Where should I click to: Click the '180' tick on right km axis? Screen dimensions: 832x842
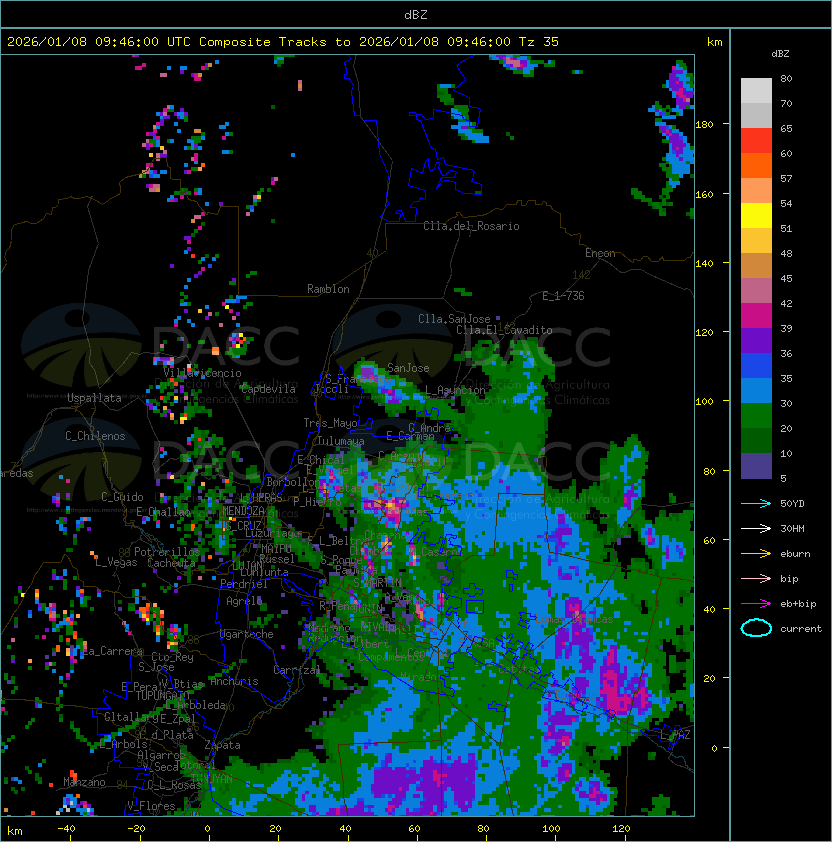click(704, 125)
